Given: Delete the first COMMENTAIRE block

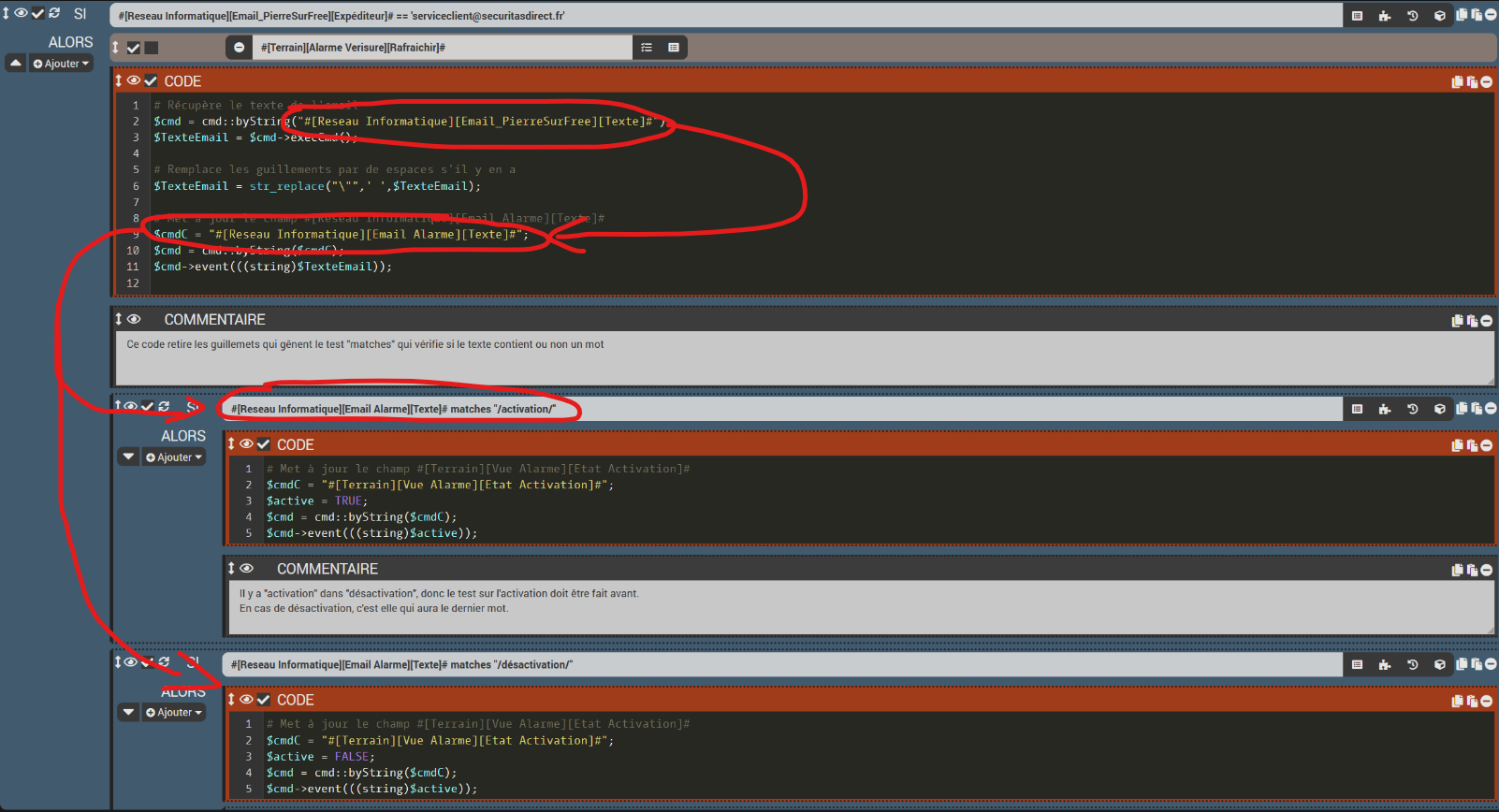Looking at the screenshot, I should coord(1487,321).
